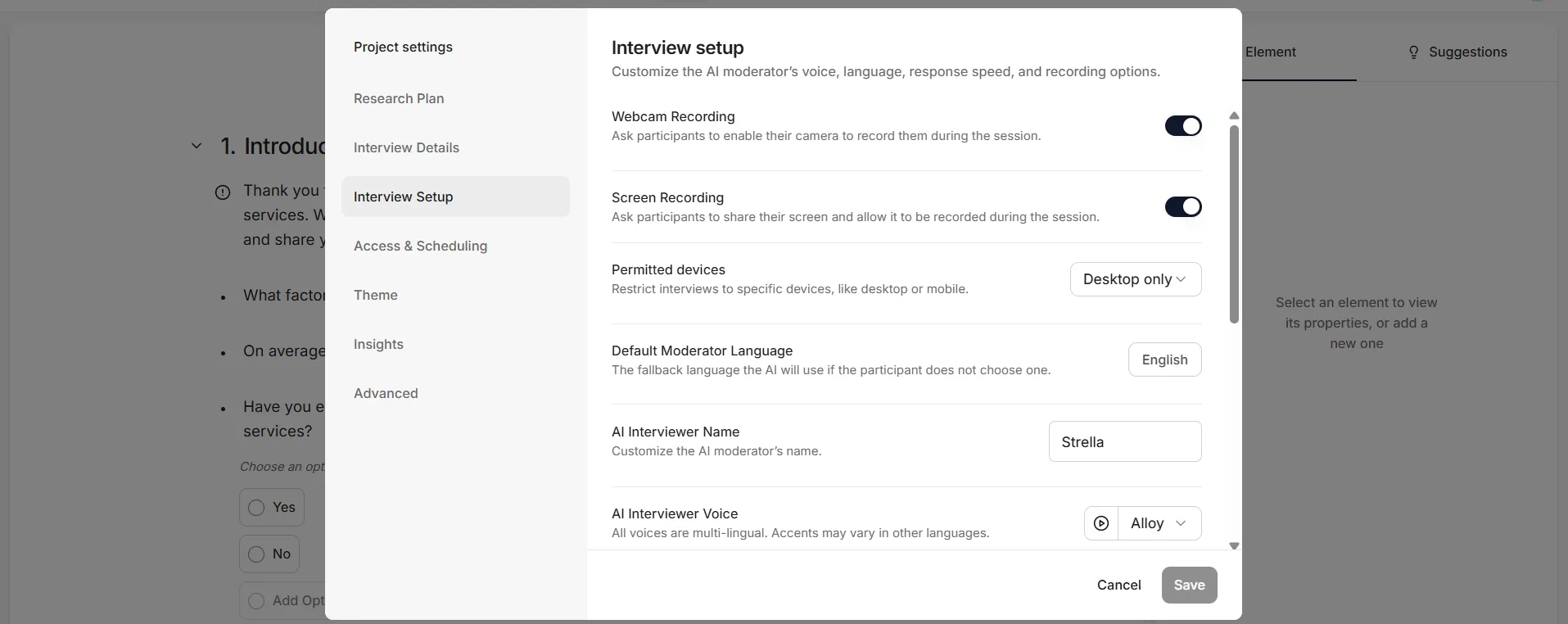Toggle off Webcam Recording
The height and width of the screenshot is (624, 1568).
coord(1183,125)
